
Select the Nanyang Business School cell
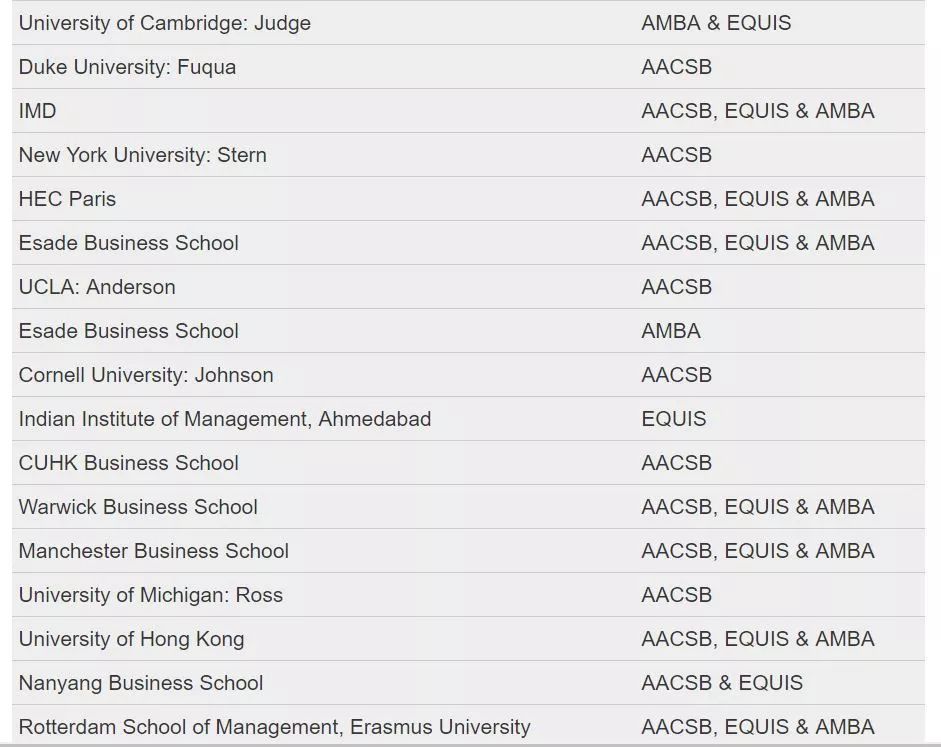click(141, 683)
